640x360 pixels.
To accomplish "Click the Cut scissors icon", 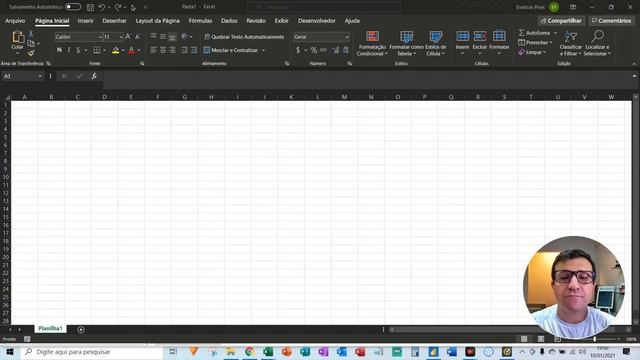I will coord(31,34).
